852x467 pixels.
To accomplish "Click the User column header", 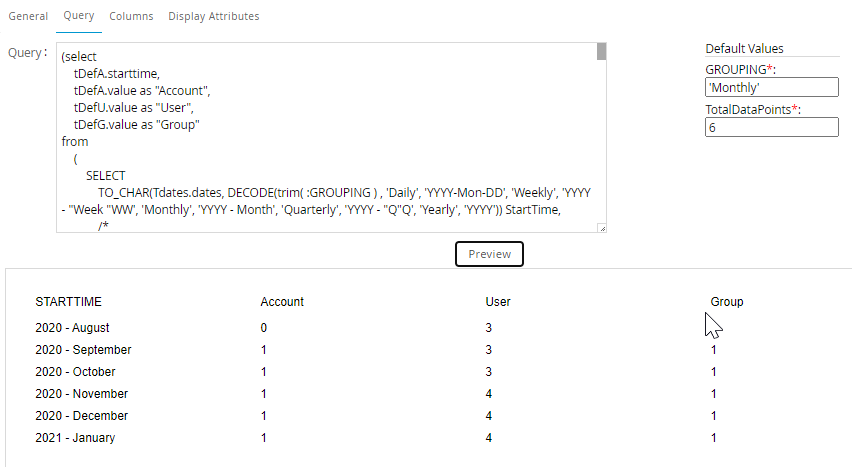I will [498, 302].
